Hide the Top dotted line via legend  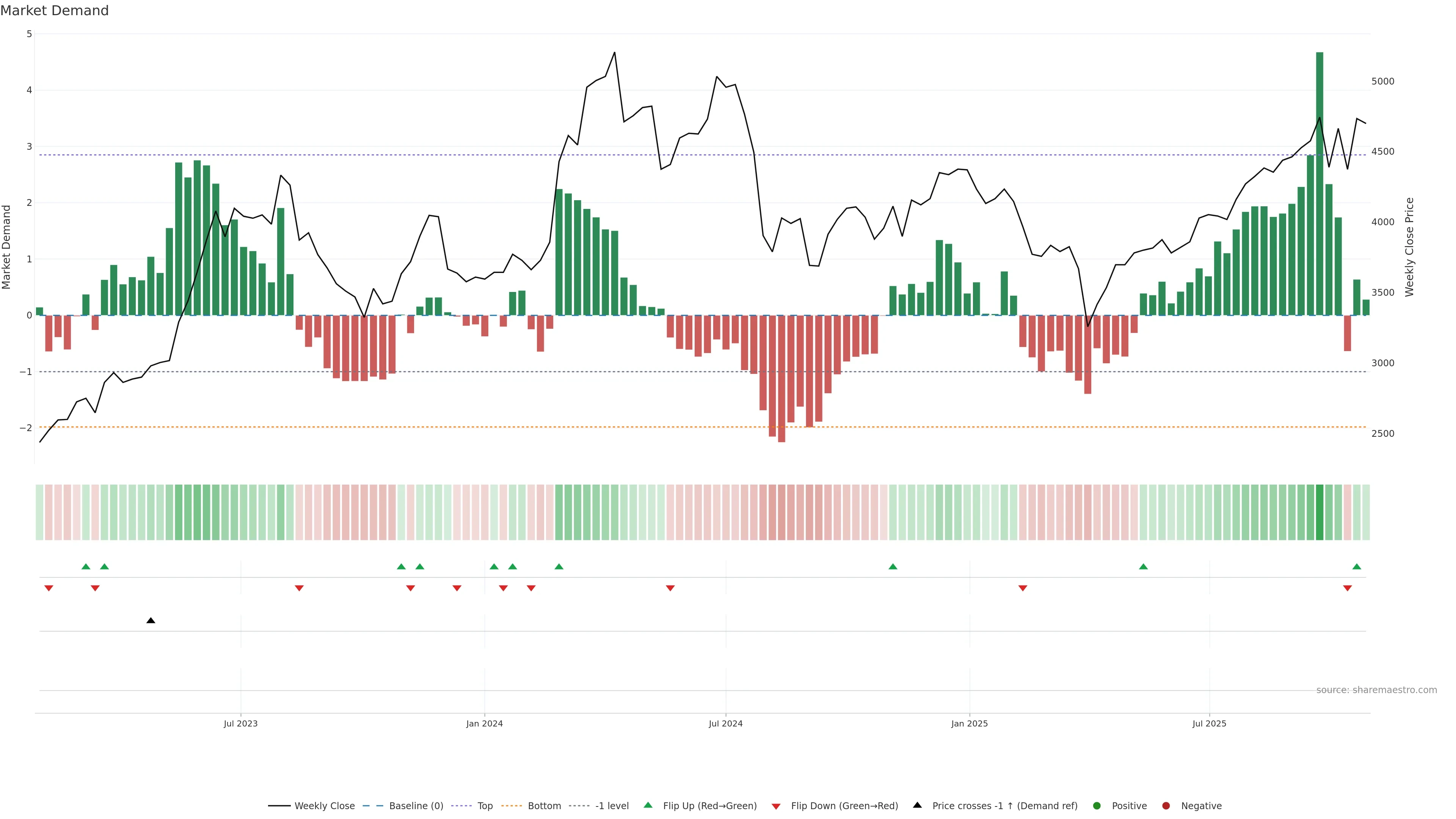pyautogui.click(x=485, y=806)
